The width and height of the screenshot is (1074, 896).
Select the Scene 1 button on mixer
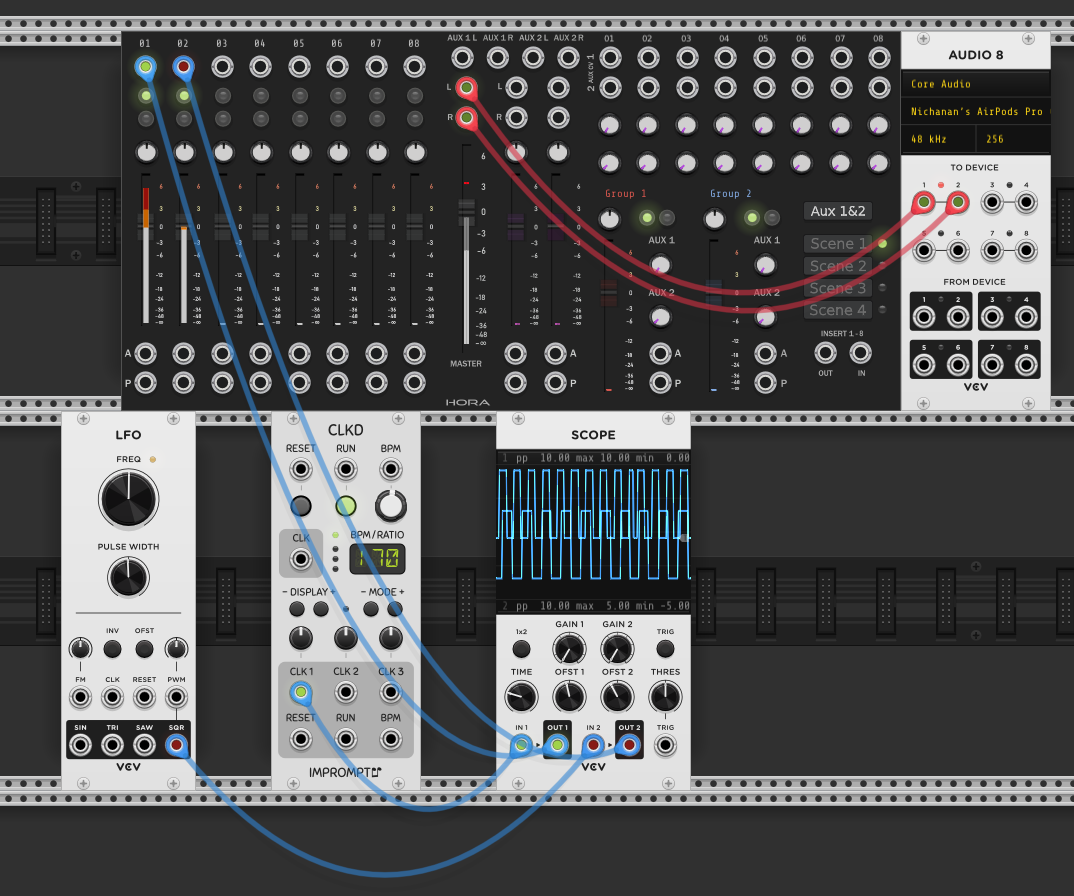click(x=838, y=244)
